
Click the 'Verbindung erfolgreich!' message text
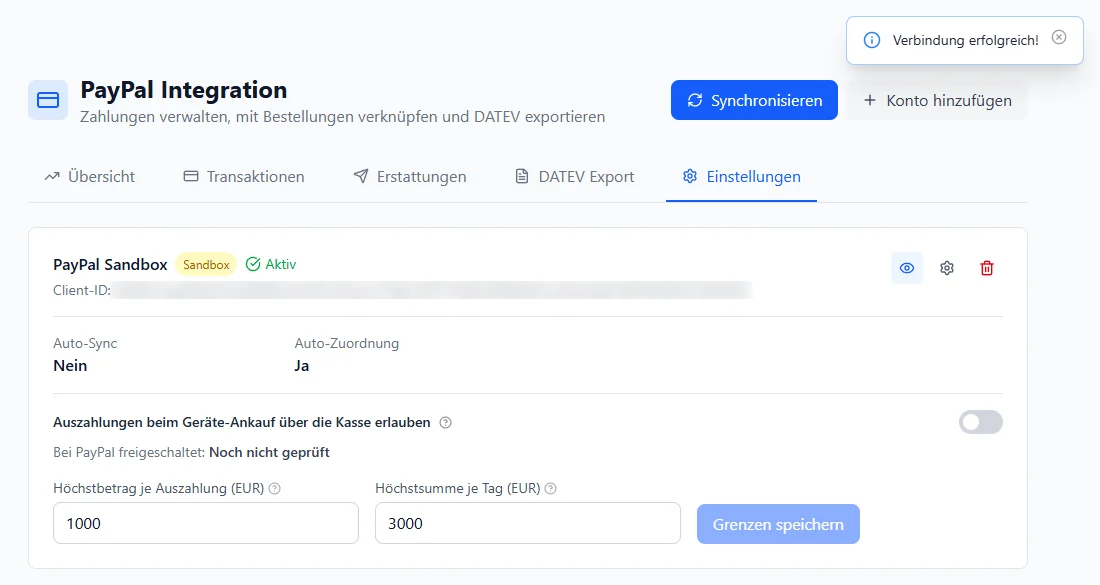(x=965, y=41)
